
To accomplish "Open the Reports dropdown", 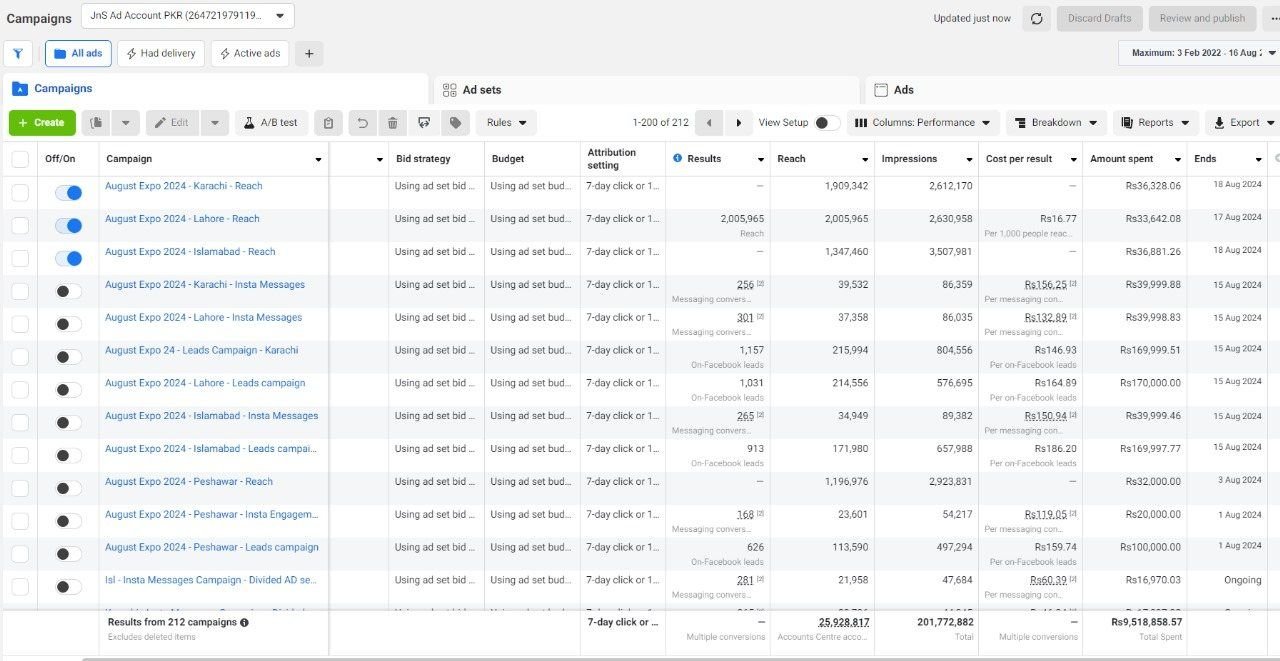I will tap(1155, 123).
